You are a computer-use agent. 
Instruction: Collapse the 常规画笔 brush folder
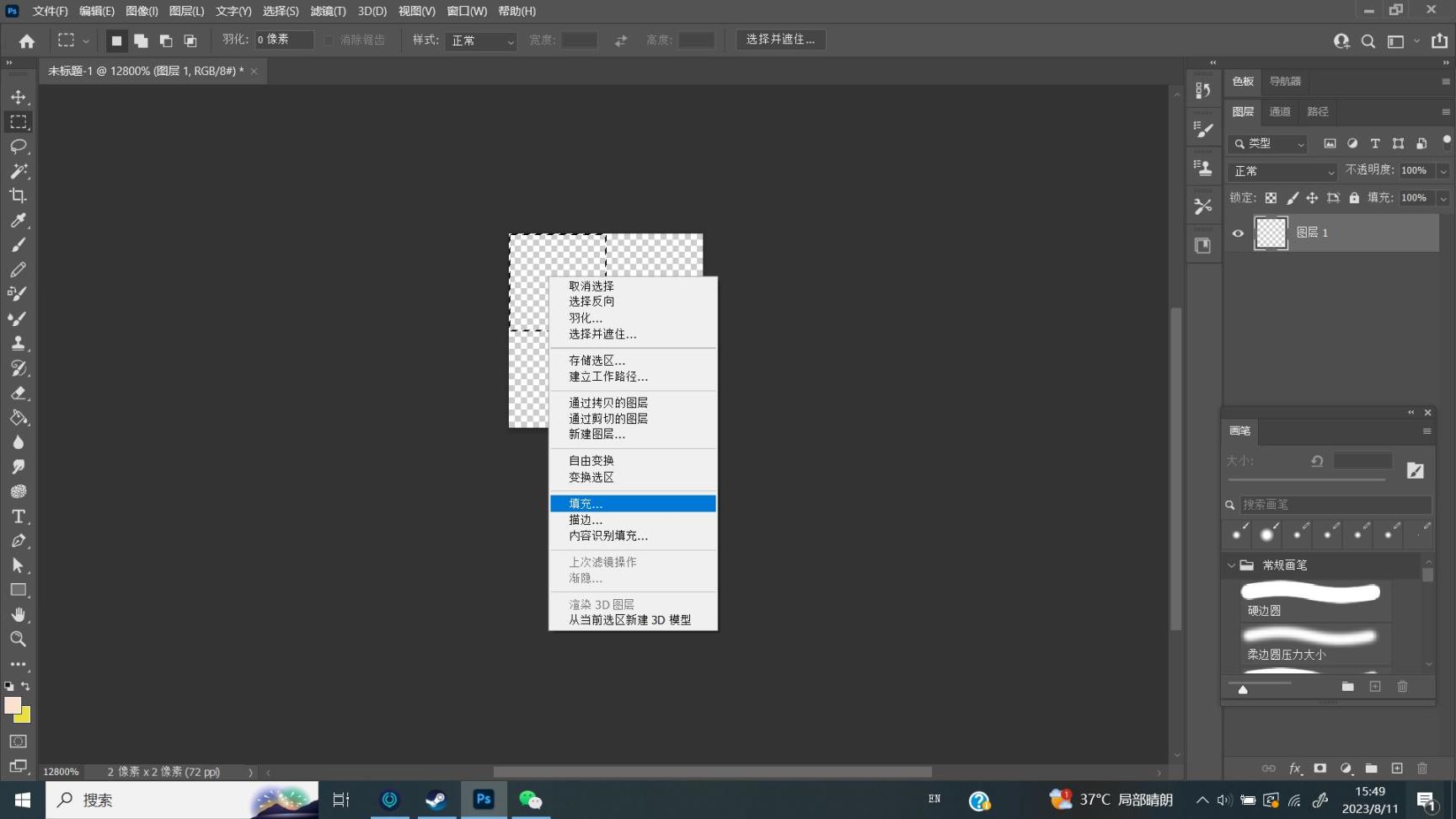1232,565
